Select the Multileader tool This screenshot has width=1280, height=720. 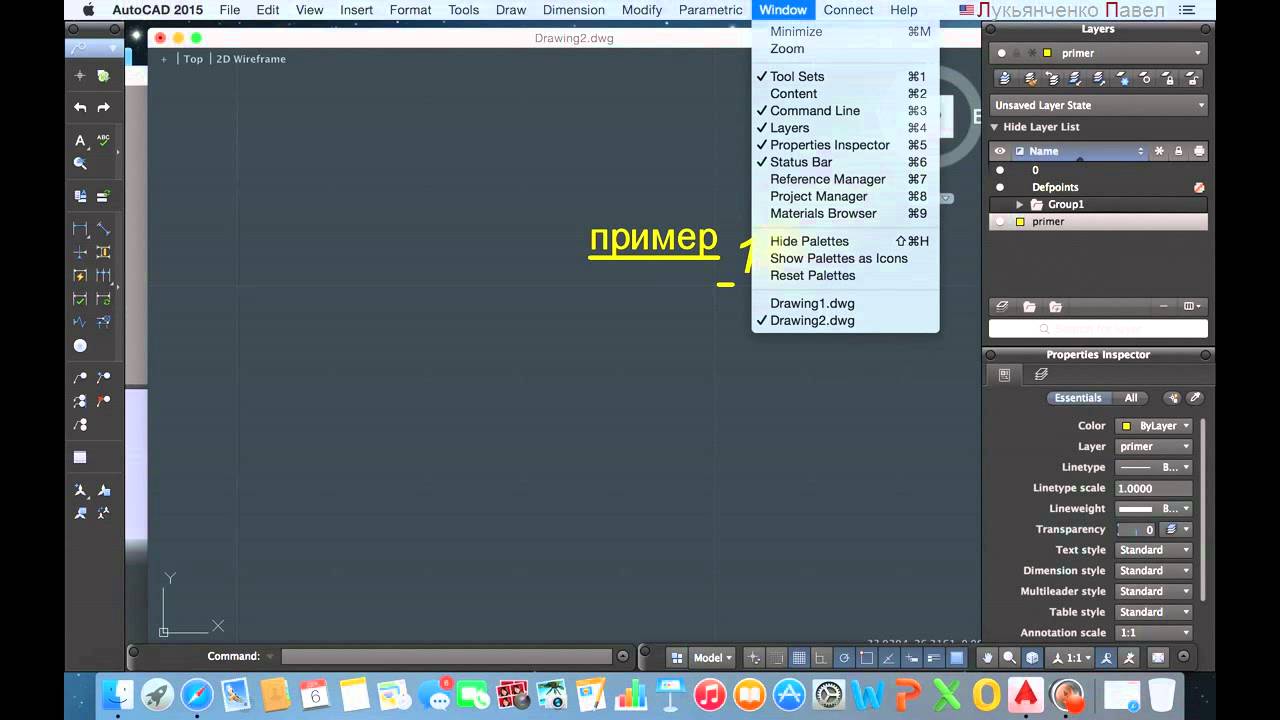[80, 378]
